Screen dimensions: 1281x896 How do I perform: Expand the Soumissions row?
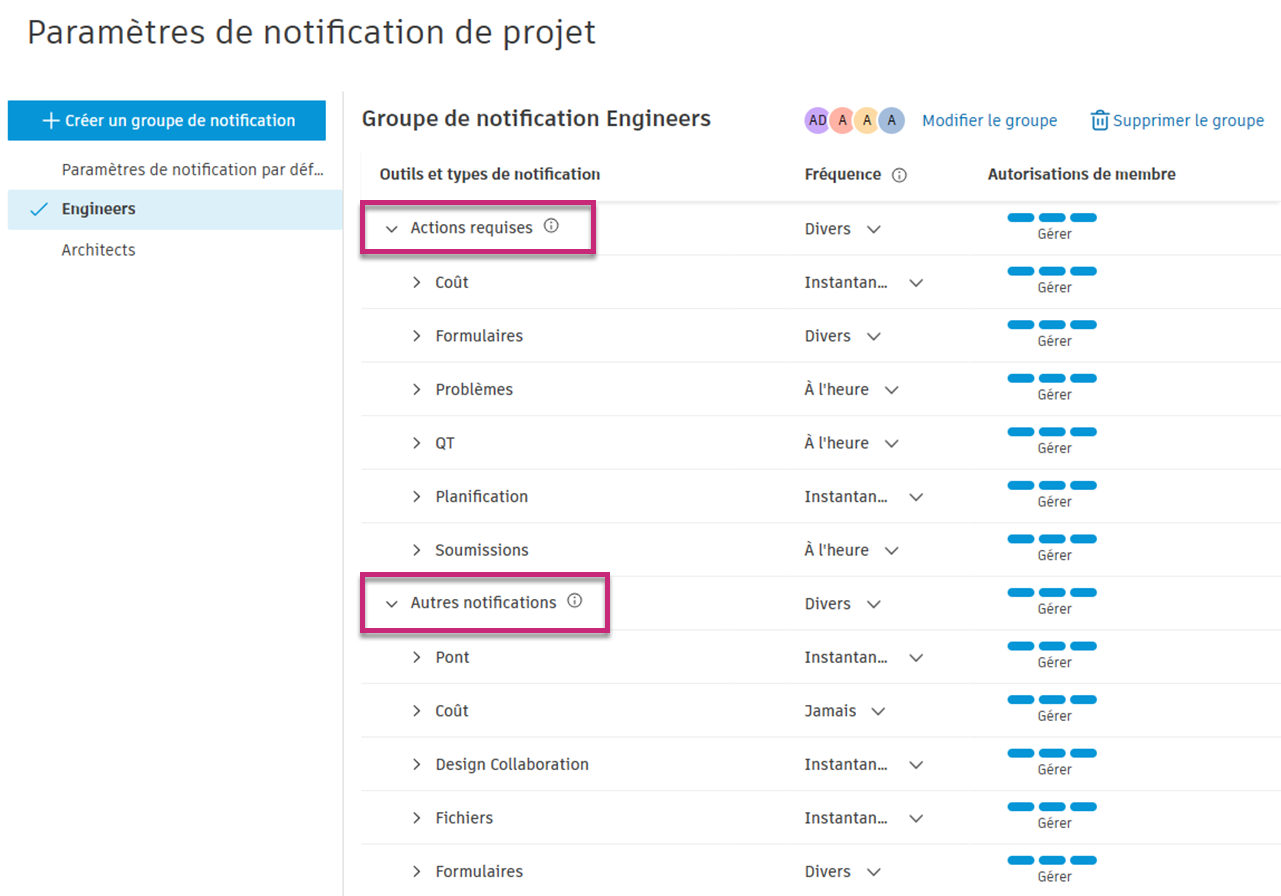point(417,549)
